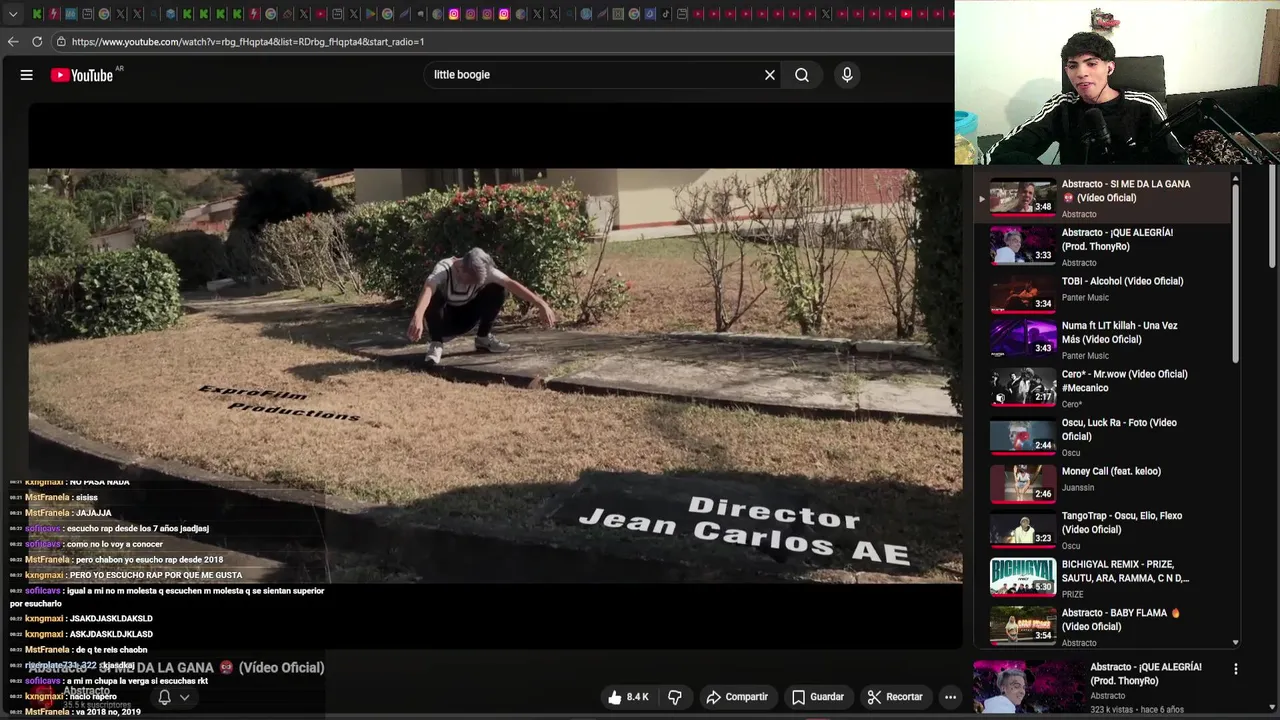Click the browser address bar URL

(248, 42)
